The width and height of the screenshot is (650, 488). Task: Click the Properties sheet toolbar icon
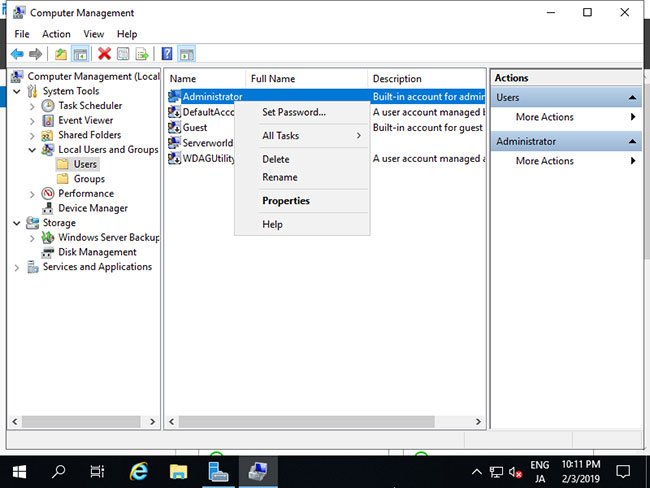[123, 54]
